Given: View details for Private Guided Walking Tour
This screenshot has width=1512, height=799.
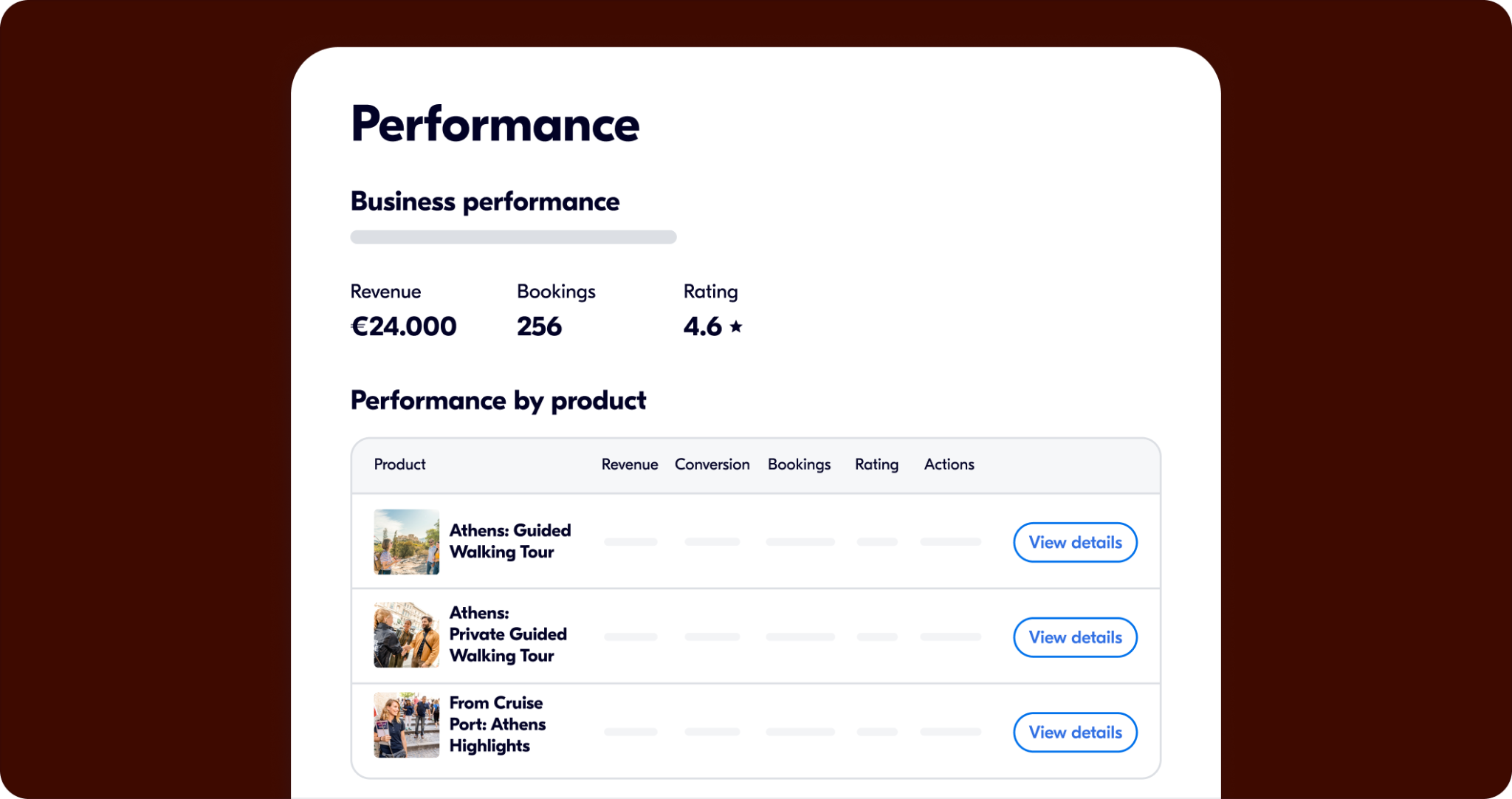Looking at the screenshot, I should tap(1075, 637).
